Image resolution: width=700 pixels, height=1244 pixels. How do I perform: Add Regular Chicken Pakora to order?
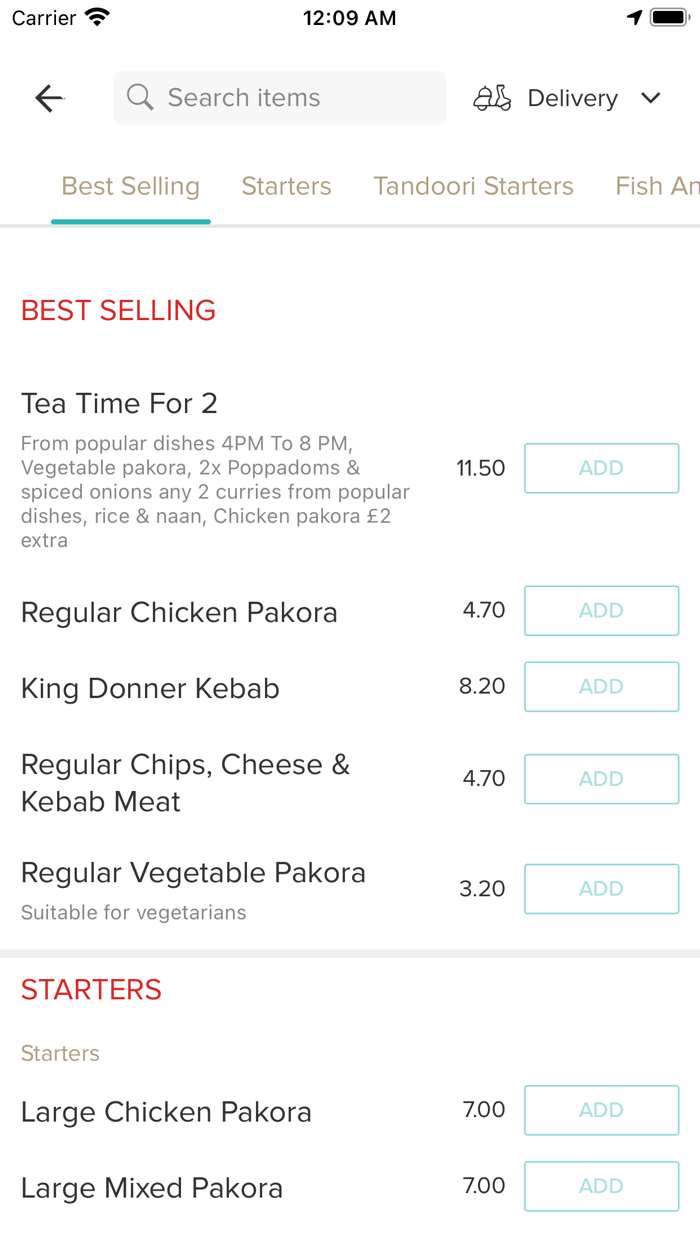tap(601, 610)
